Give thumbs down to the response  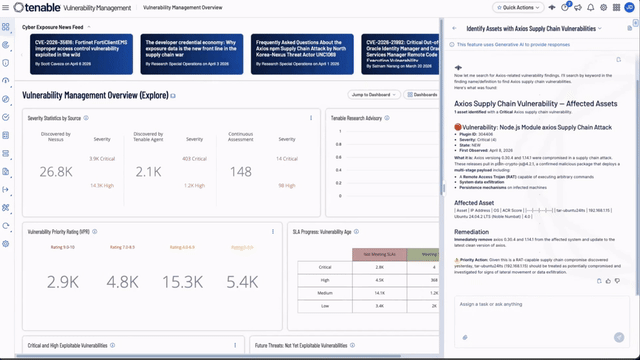(617, 281)
